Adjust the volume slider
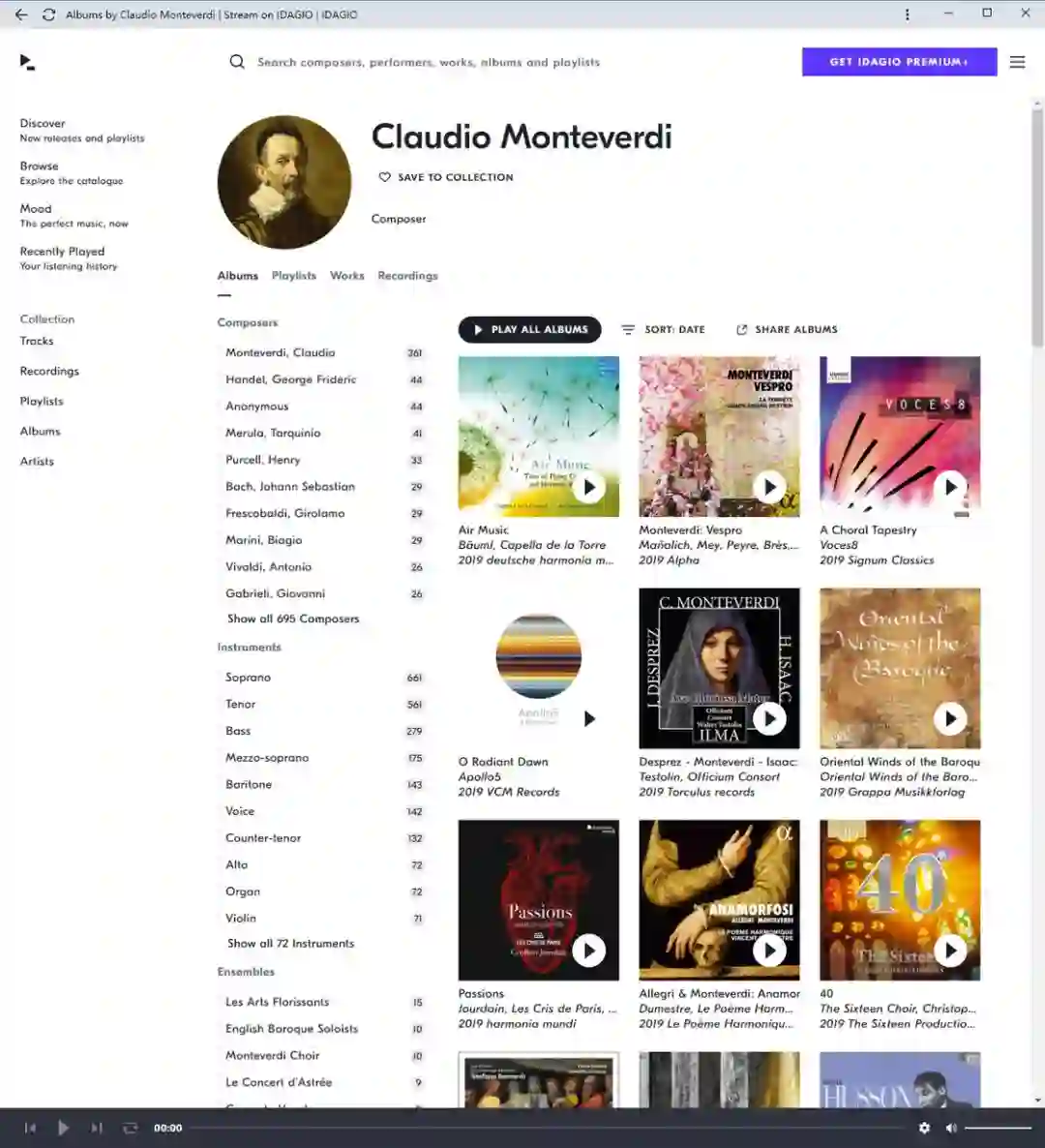Screen dimensions: 1045x1148 998,1129
